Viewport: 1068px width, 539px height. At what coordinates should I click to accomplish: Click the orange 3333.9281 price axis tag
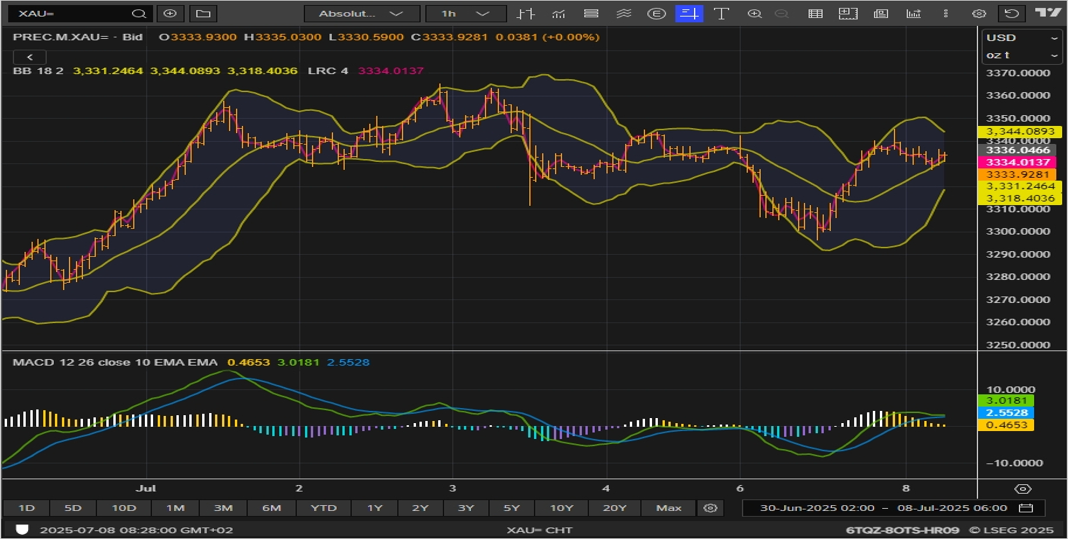[x=1016, y=174]
